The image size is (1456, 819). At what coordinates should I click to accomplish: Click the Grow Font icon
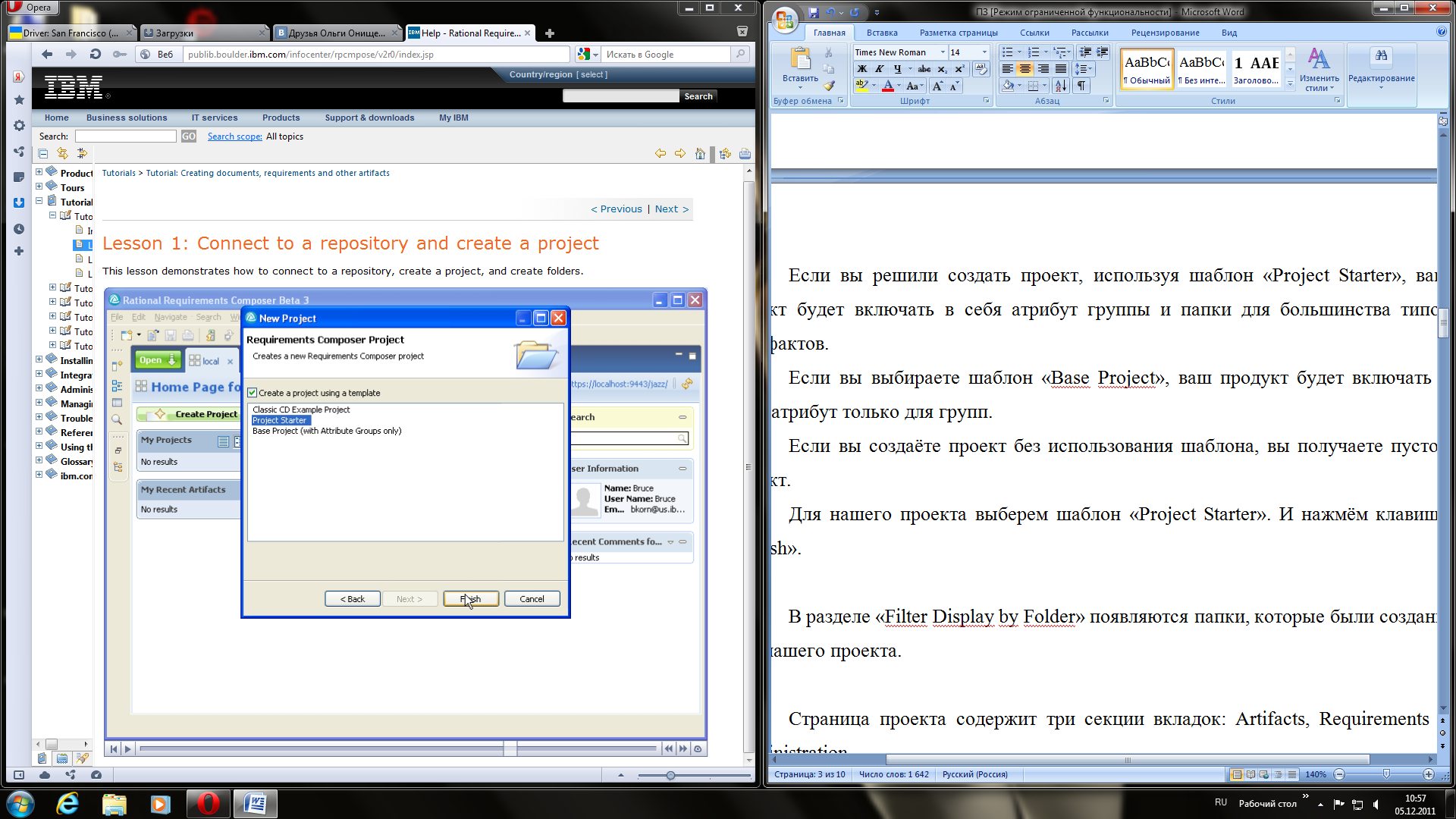(x=938, y=86)
